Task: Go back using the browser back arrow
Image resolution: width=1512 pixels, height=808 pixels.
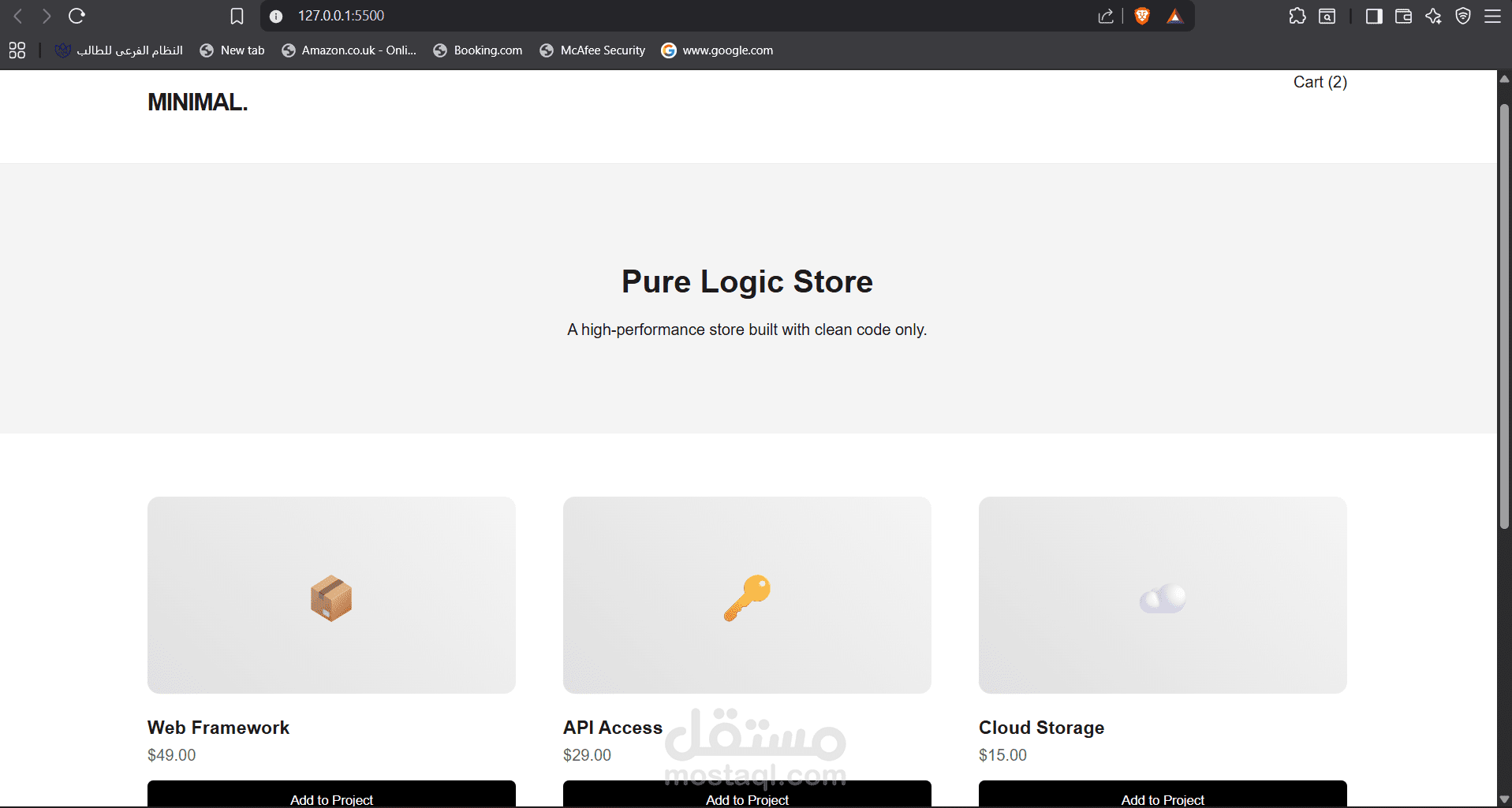Action: (x=18, y=16)
